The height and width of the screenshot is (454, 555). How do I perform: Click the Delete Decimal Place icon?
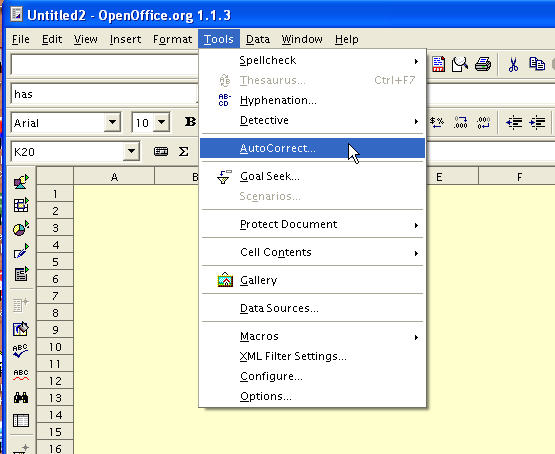484,122
